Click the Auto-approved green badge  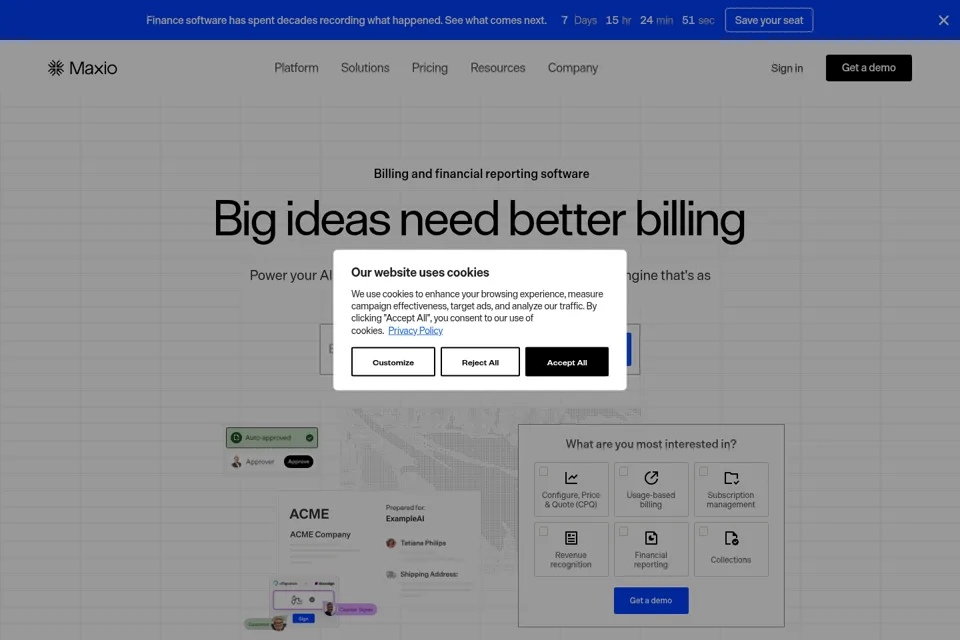coord(272,438)
